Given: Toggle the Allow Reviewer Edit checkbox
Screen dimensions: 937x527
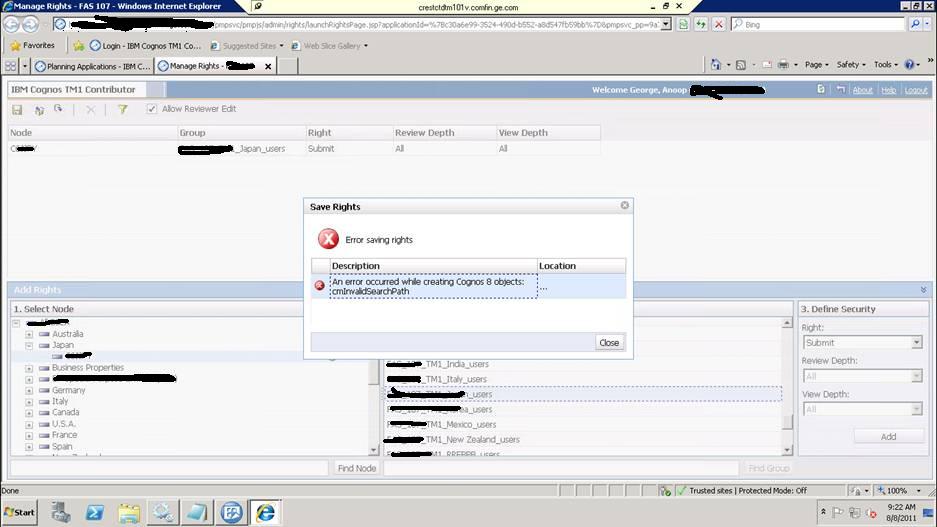Looking at the screenshot, I should tap(151, 109).
